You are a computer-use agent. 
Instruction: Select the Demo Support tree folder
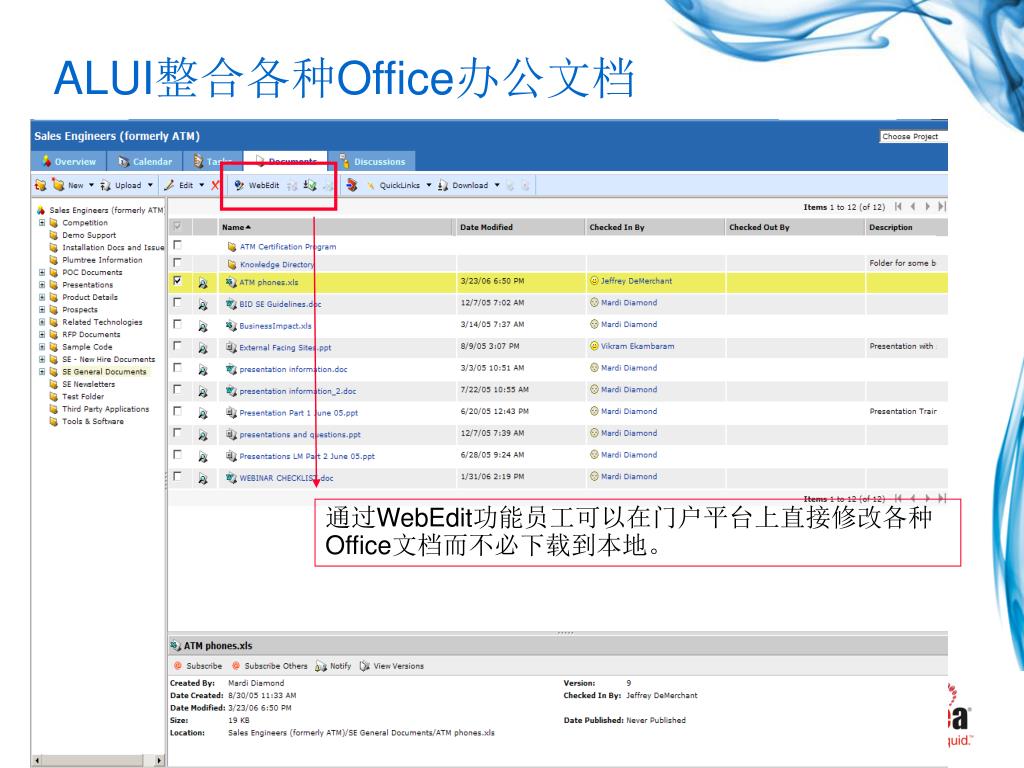click(x=89, y=235)
